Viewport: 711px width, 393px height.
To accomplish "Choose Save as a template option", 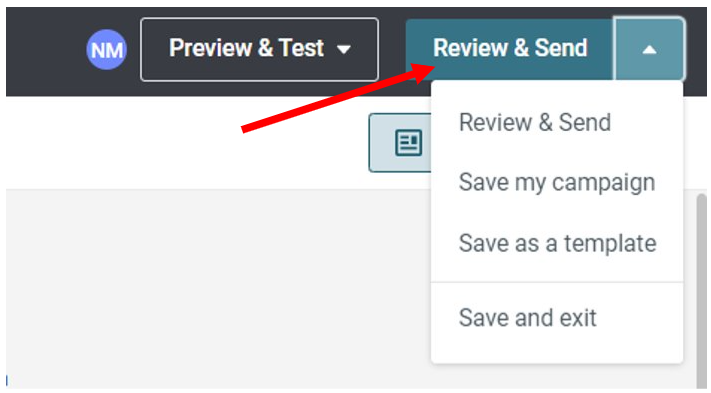I will coord(557,243).
